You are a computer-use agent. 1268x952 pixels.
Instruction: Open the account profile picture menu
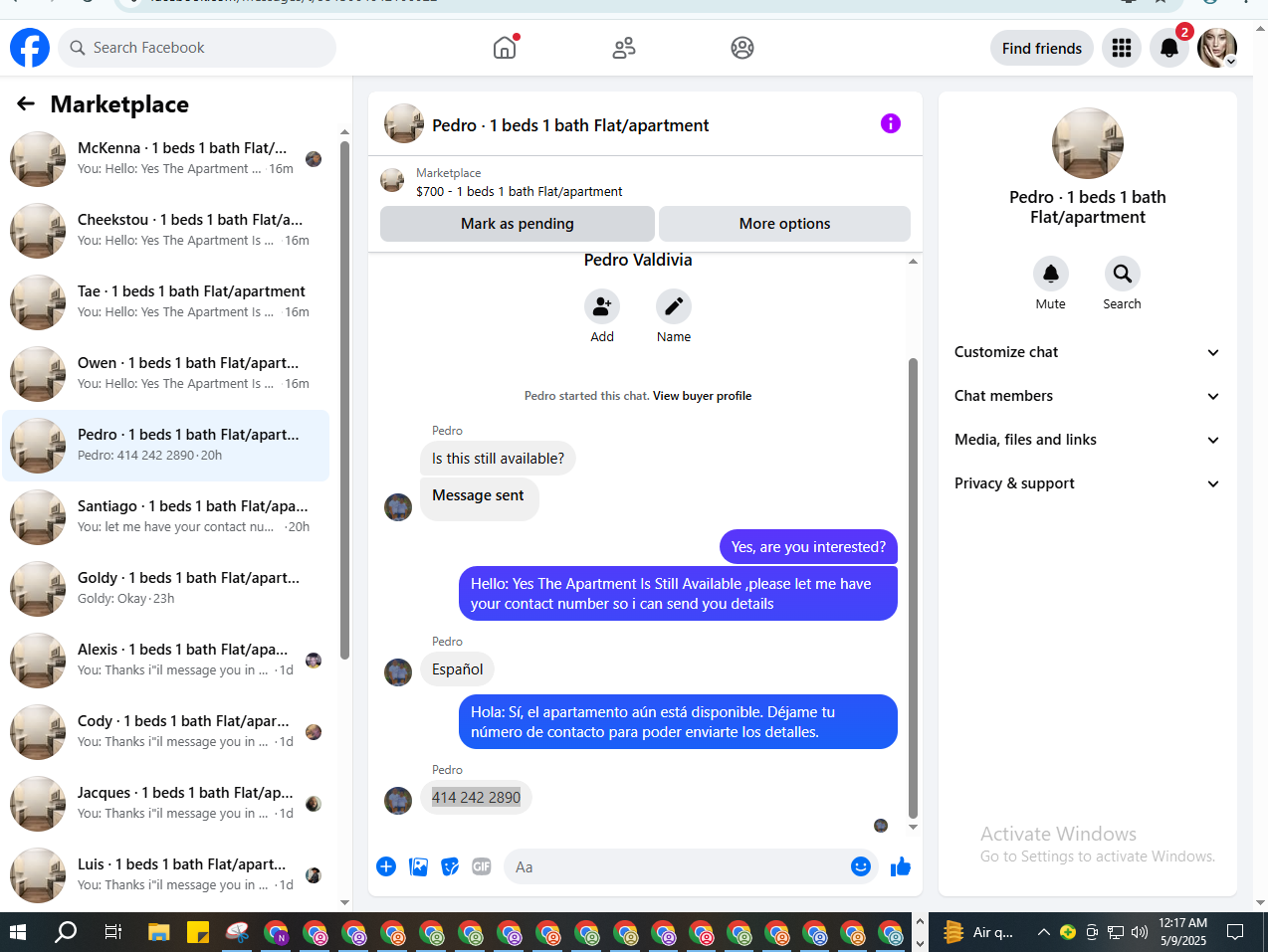[1217, 48]
